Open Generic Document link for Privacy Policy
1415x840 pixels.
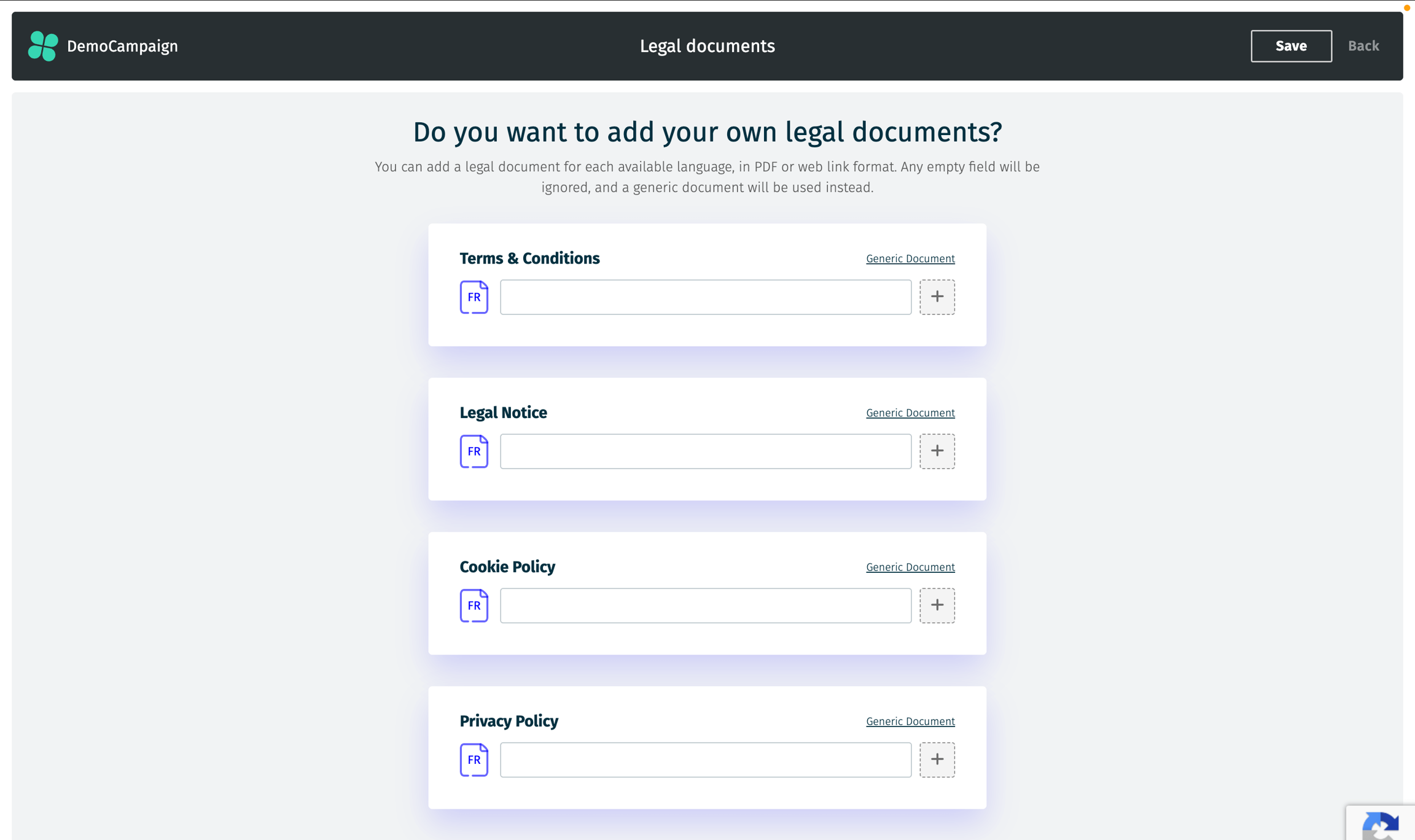pyautogui.click(x=910, y=721)
